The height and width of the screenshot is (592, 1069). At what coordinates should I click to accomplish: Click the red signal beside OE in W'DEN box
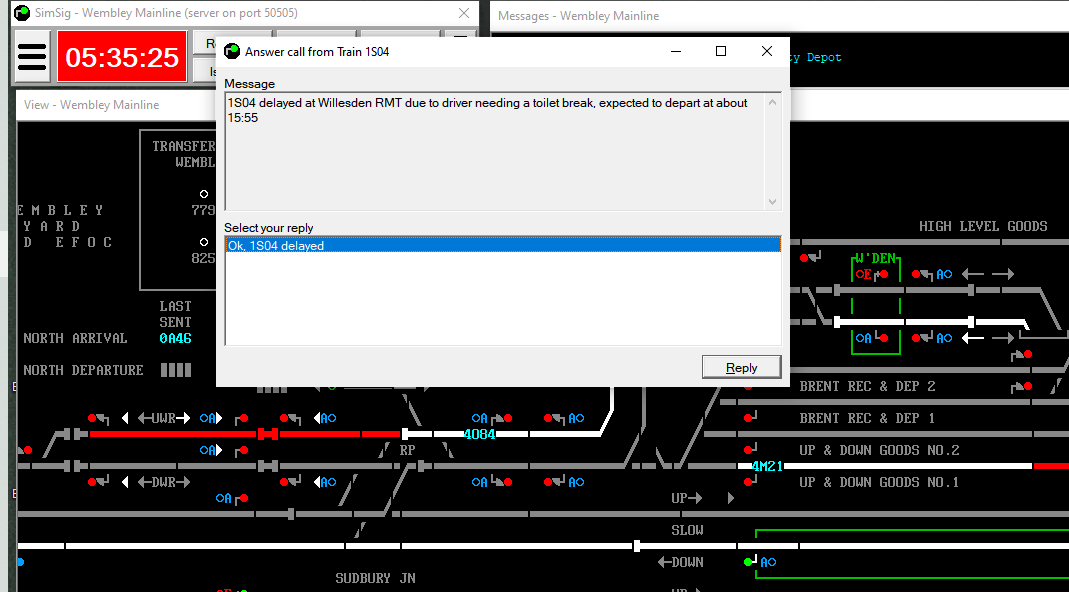(883, 274)
